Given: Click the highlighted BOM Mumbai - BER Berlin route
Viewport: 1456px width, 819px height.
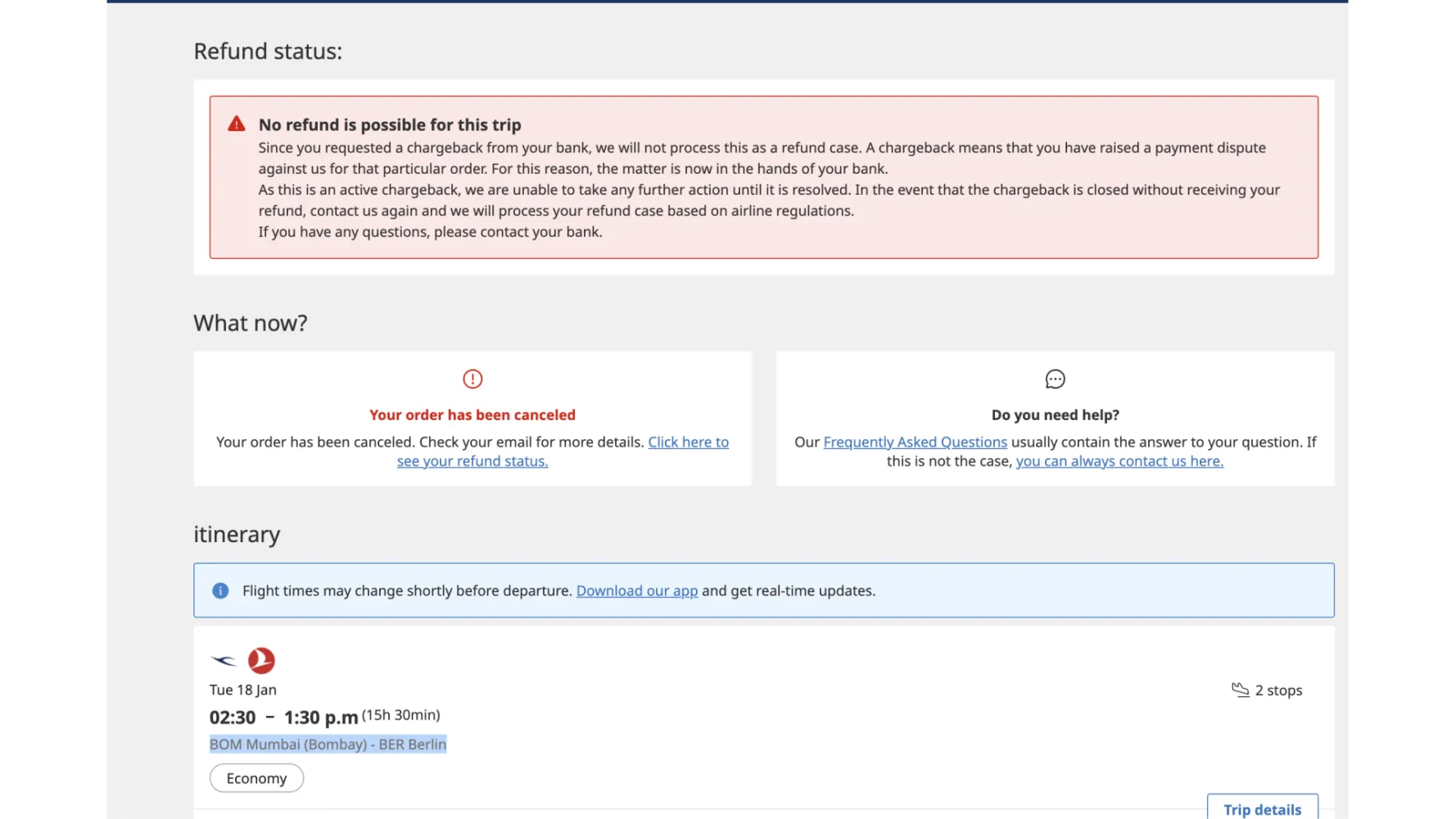Looking at the screenshot, I should coord(328,744).
